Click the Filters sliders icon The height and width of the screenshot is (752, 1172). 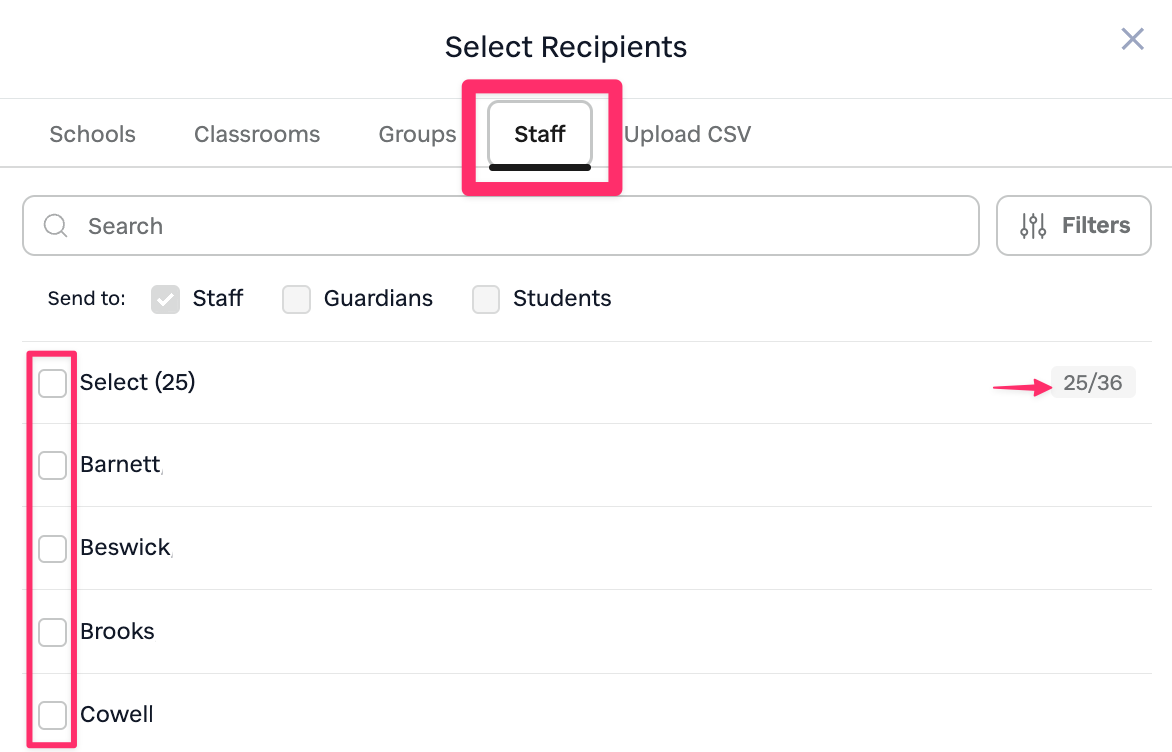[1033, 226]
